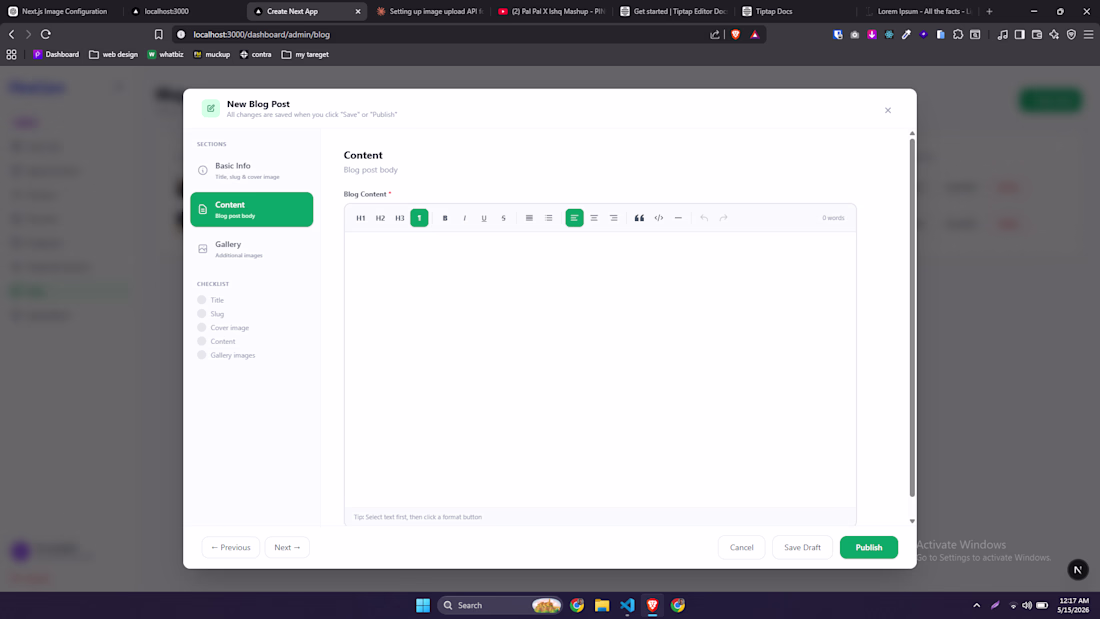
Task: Open the browser main menu
Action: (1088, 34)
